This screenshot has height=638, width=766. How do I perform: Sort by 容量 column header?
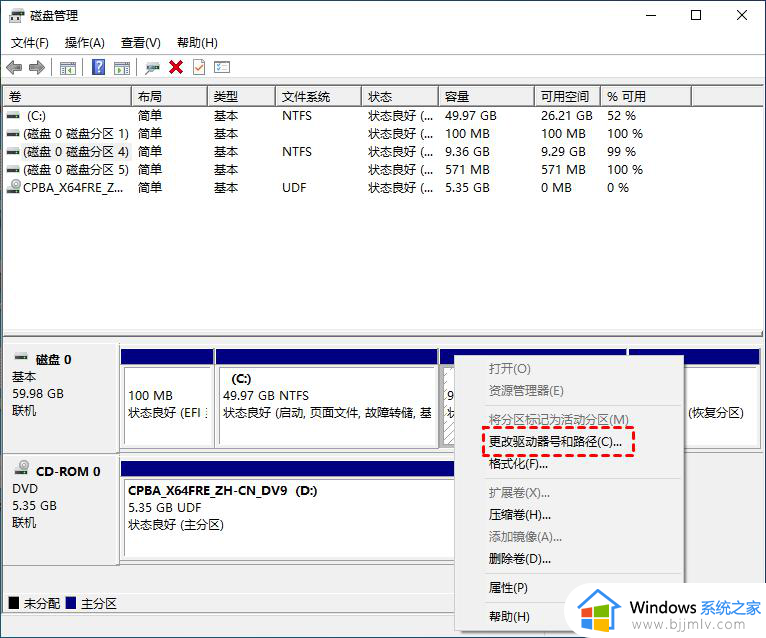pos(486,96)
